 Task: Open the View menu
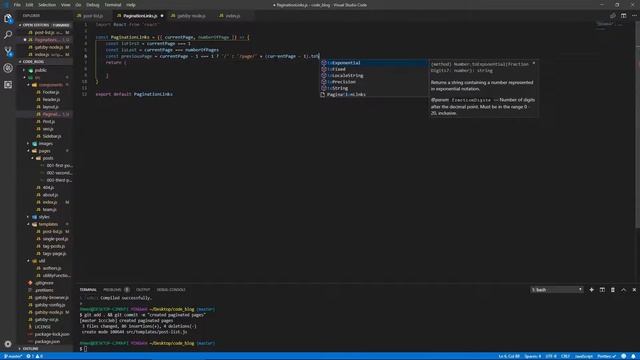[x=65, y=5]
